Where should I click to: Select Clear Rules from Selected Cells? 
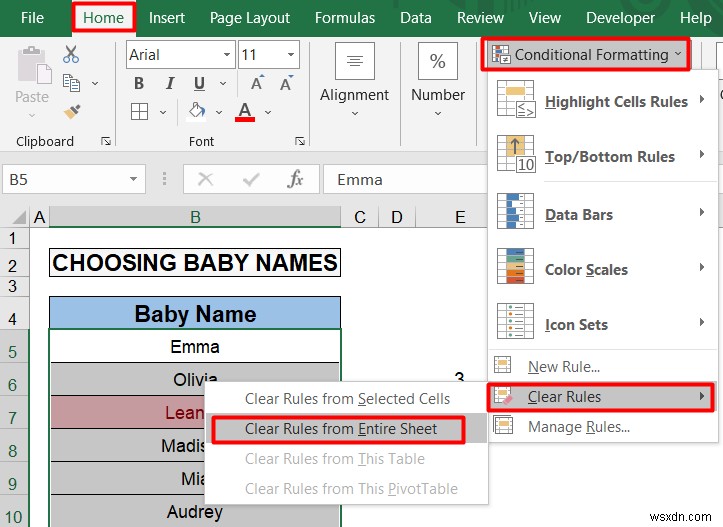pyautogui.click(x=347, y=398)
